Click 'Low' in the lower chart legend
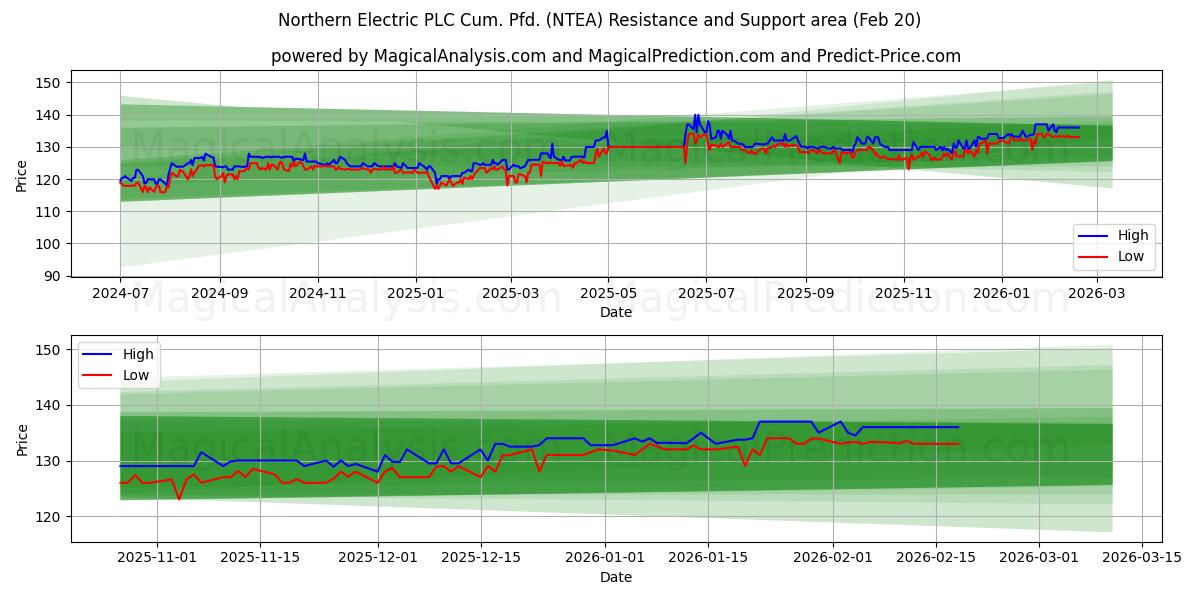Screen dimensions: 1200x600 [136, 375]
